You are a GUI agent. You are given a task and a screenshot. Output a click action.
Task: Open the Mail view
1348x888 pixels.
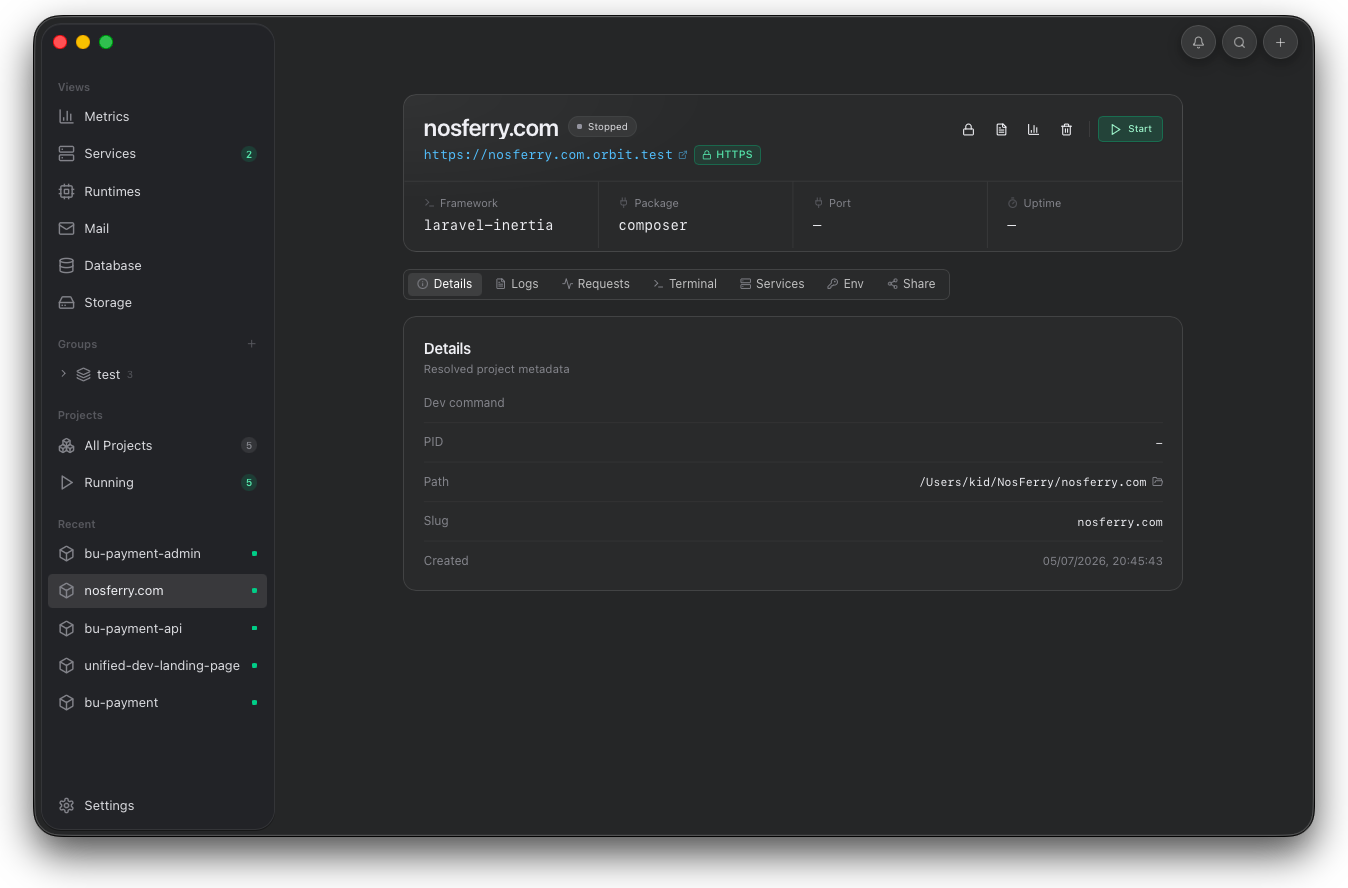click(158, 228)
